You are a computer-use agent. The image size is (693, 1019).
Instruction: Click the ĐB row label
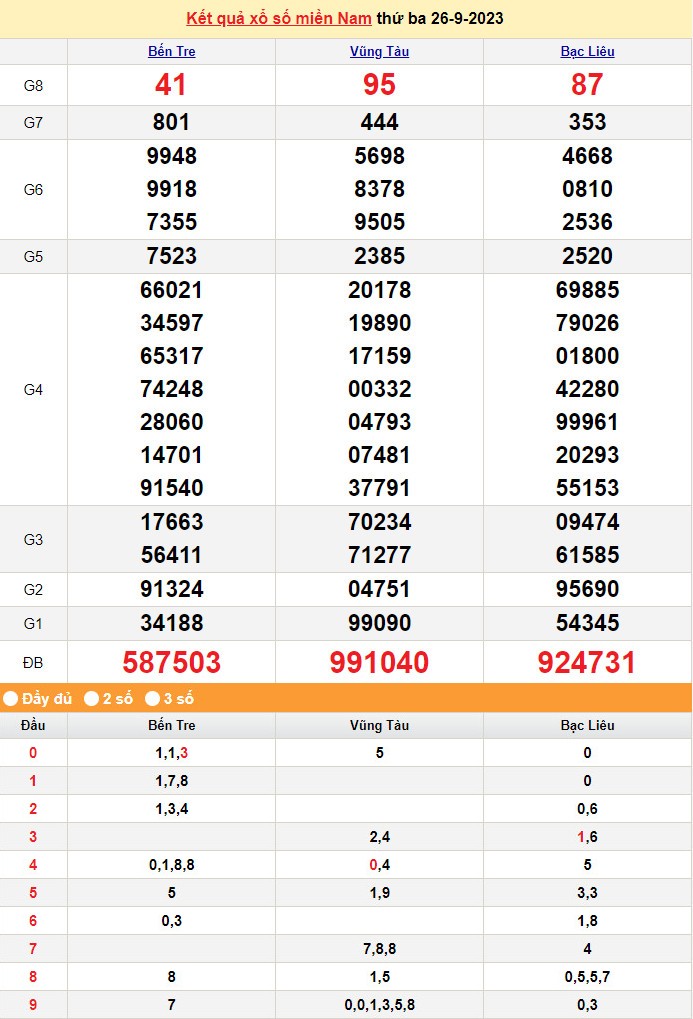tap(33, 663)
